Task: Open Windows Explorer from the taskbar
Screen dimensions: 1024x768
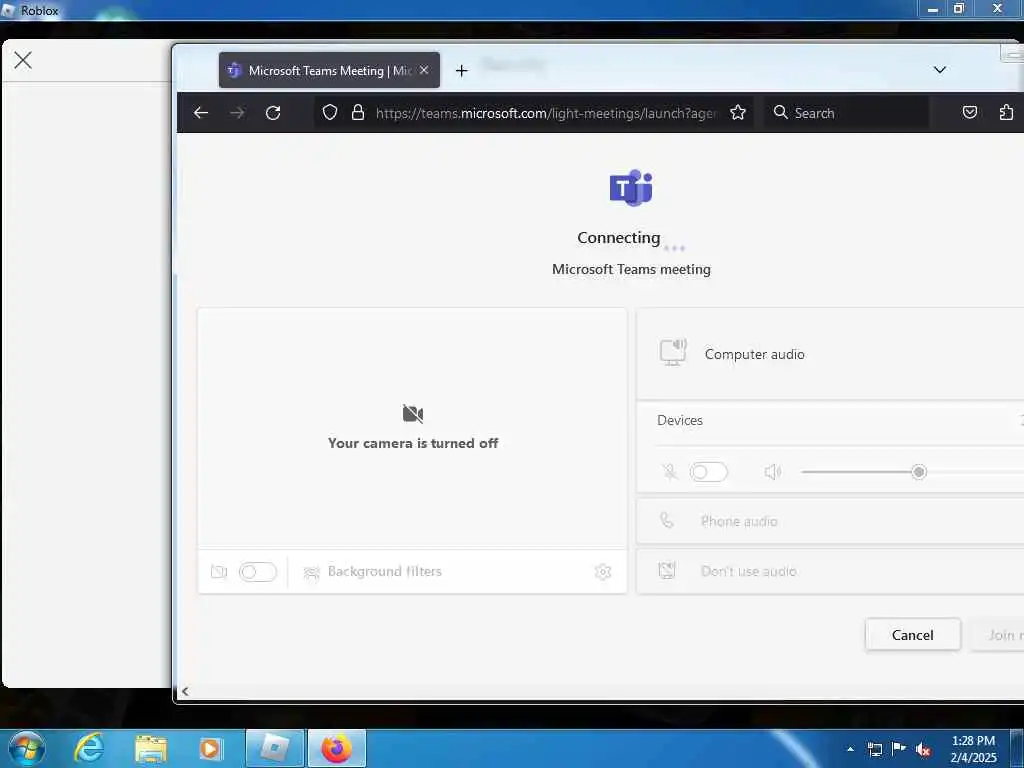Action: coord(151,748)
